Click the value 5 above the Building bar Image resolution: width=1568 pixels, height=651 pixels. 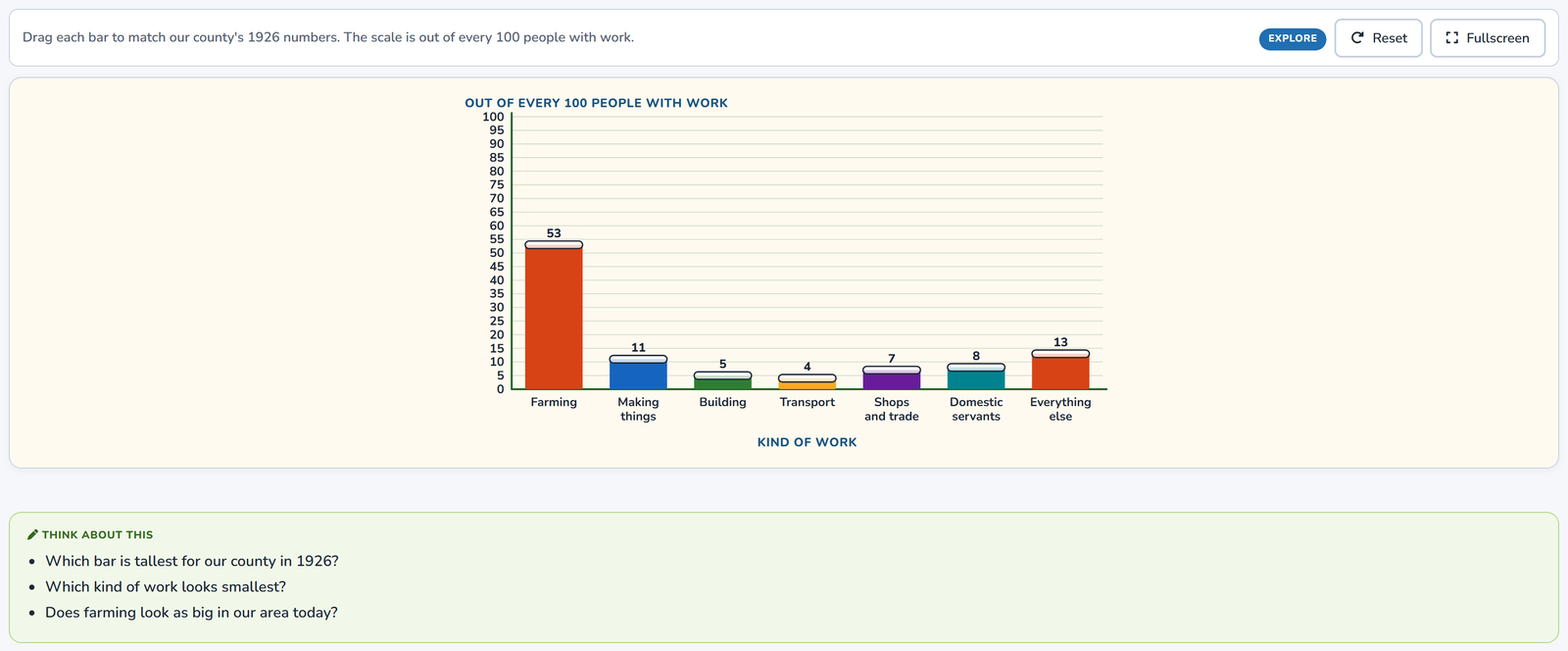pos(723,364)
